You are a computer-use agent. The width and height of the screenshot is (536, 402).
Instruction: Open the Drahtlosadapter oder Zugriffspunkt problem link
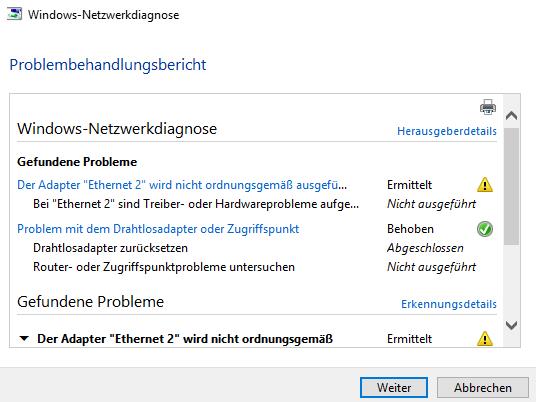(x=158, y=229)
